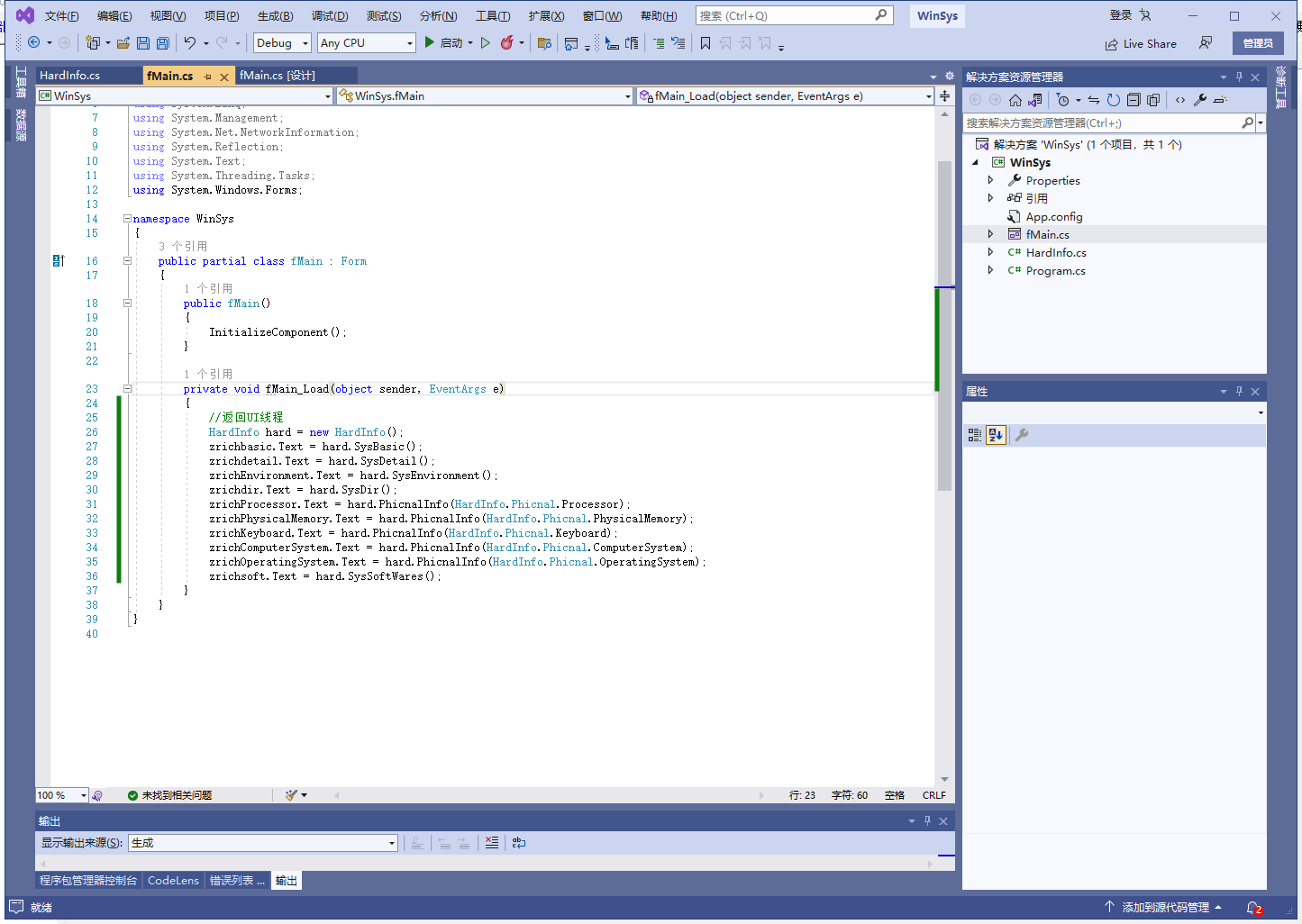Toggle auto-hide pin on Solution Explorer panel
Screen dimensions: 1302x924
click(x=1239, y=77)
